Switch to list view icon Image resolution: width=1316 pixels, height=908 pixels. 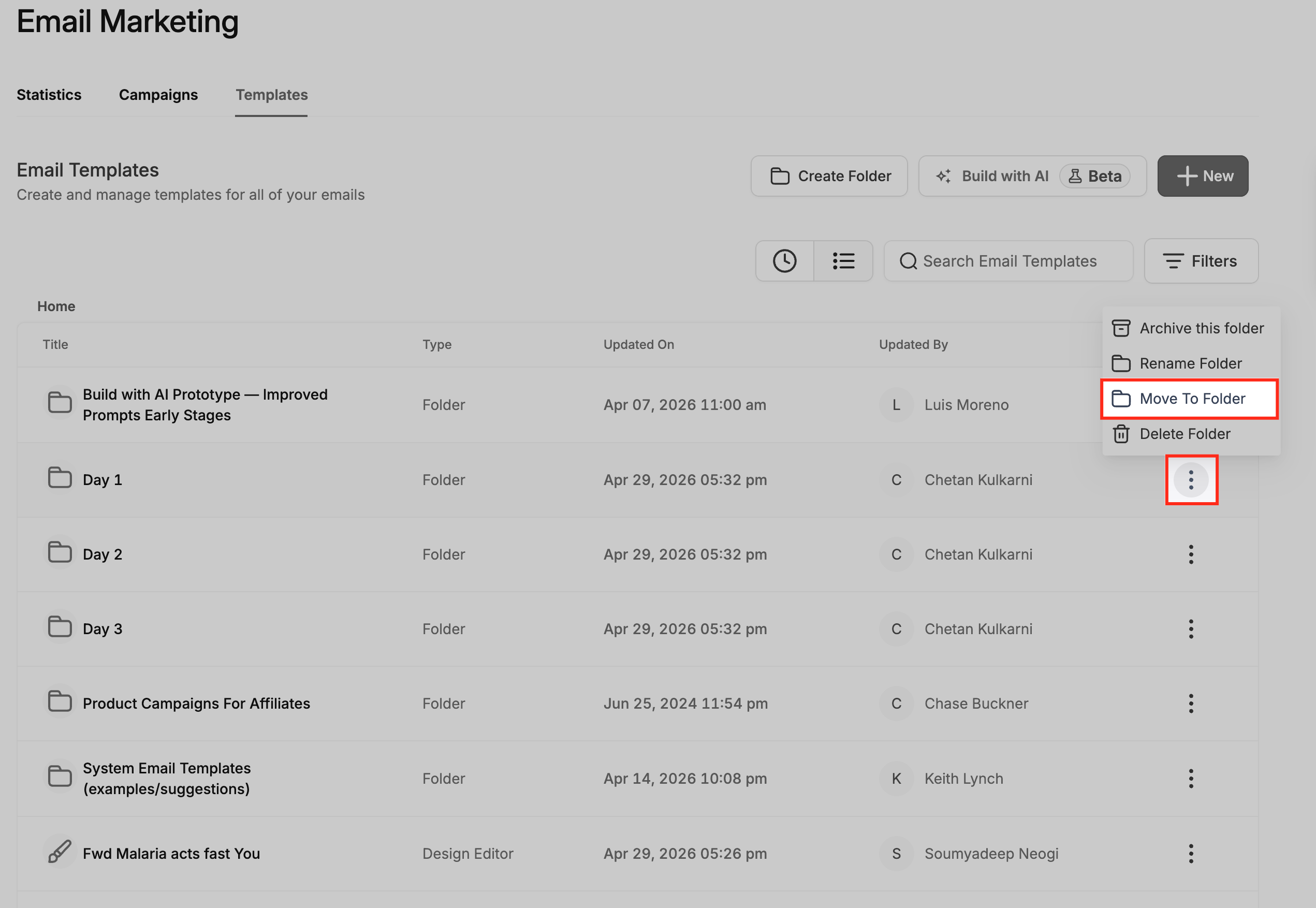(x=843, y=261)
